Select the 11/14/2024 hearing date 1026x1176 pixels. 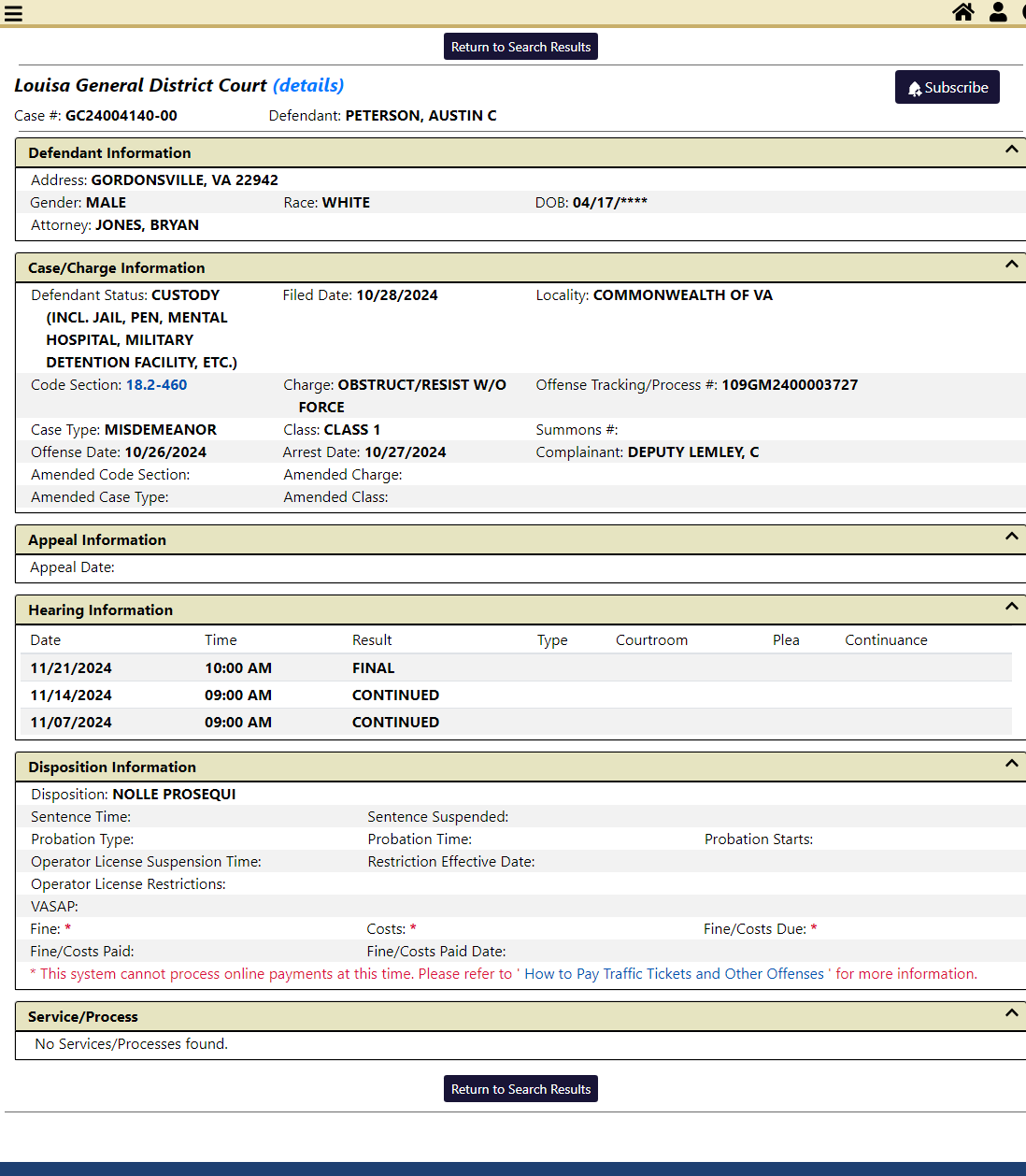71,696
